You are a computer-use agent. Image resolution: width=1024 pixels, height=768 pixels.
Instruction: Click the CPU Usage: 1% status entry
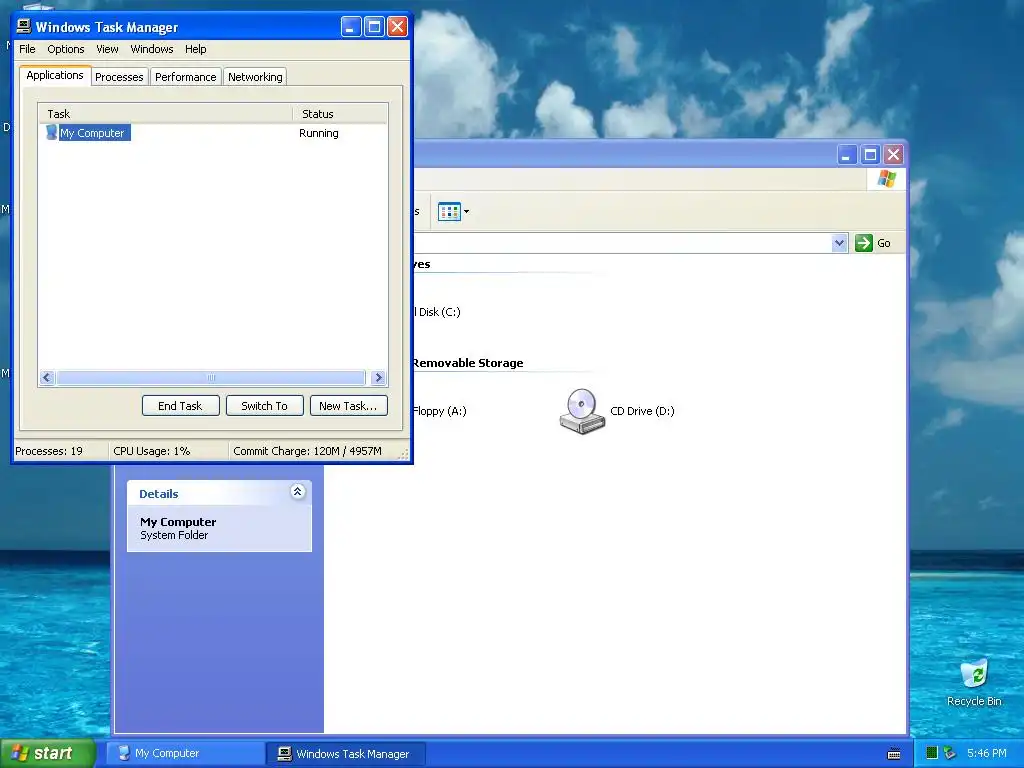[152, 451]
